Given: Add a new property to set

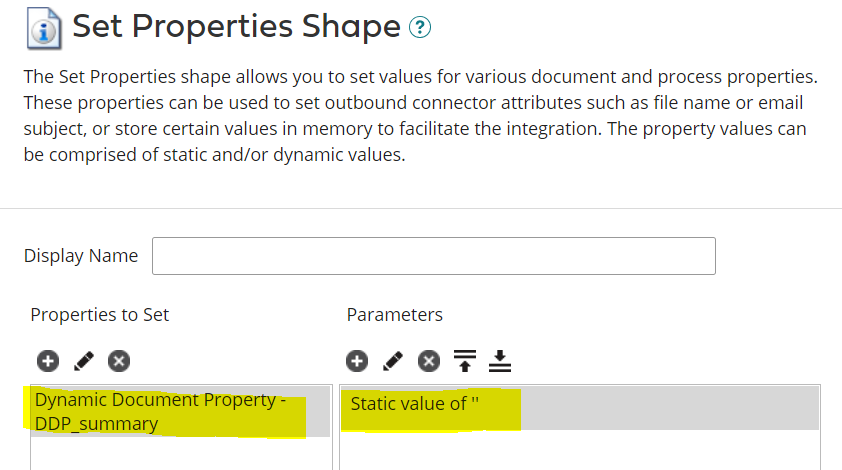Looking at the screenshot, I should point(48,361).
